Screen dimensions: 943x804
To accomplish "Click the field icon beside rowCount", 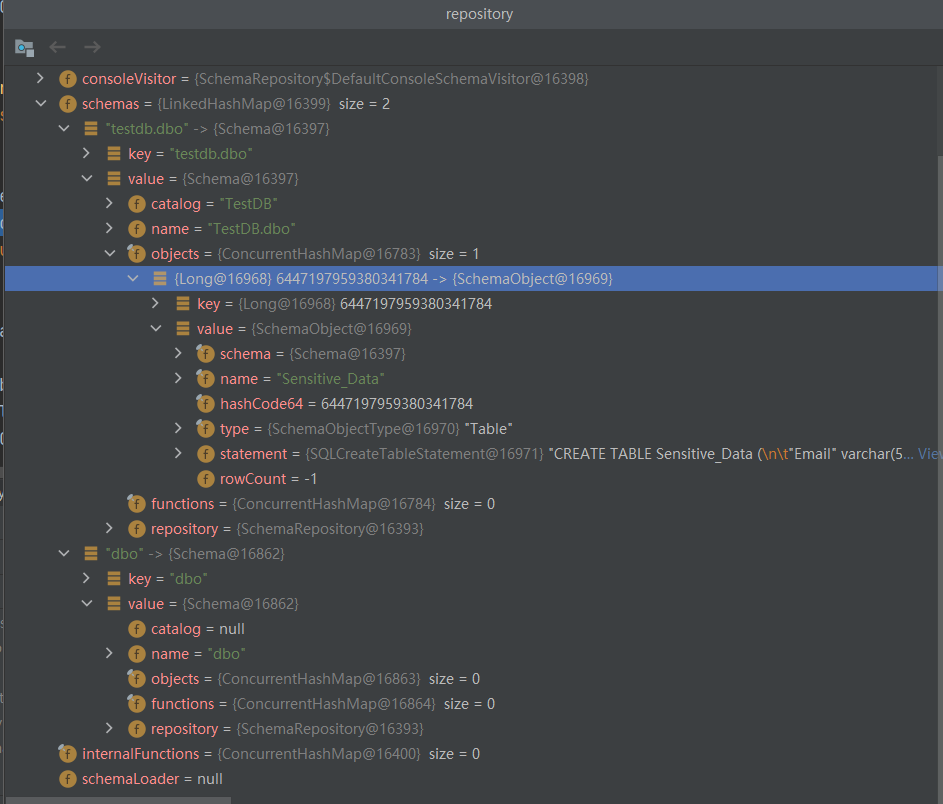I will (x=205, y=478).
